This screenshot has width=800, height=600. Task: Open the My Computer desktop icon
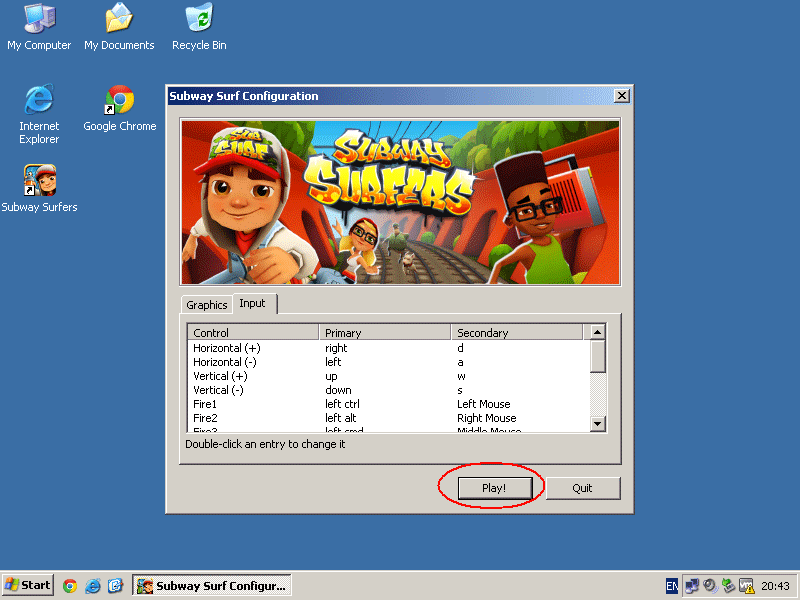tap(39, 27)
